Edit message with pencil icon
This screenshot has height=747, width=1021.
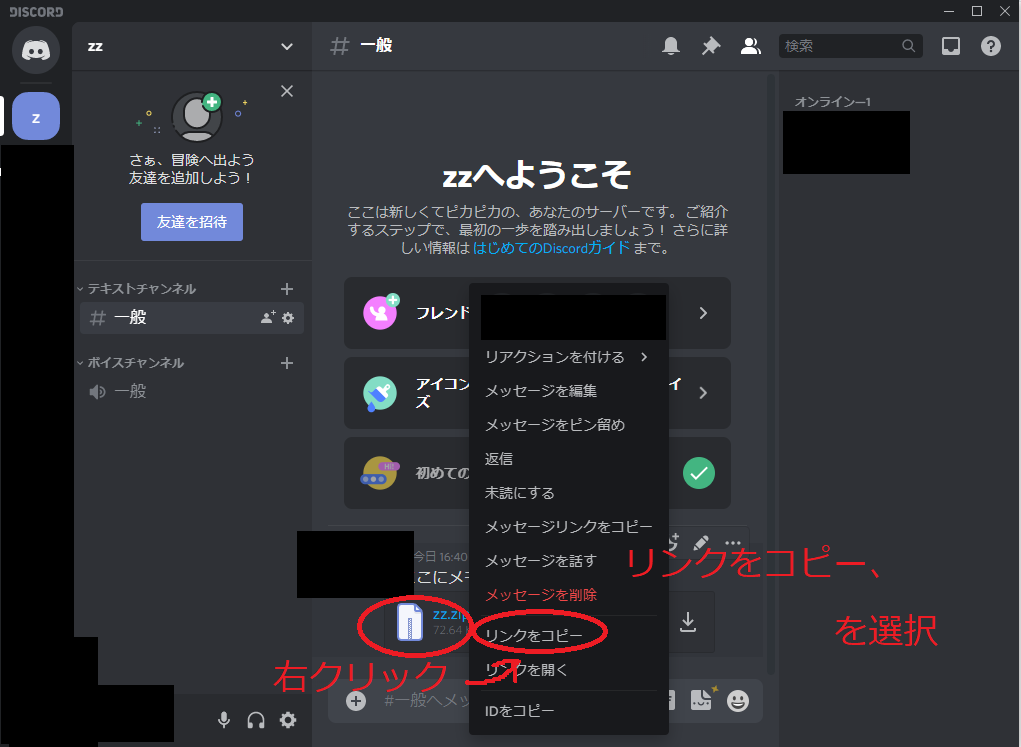[x=701, y=543]
